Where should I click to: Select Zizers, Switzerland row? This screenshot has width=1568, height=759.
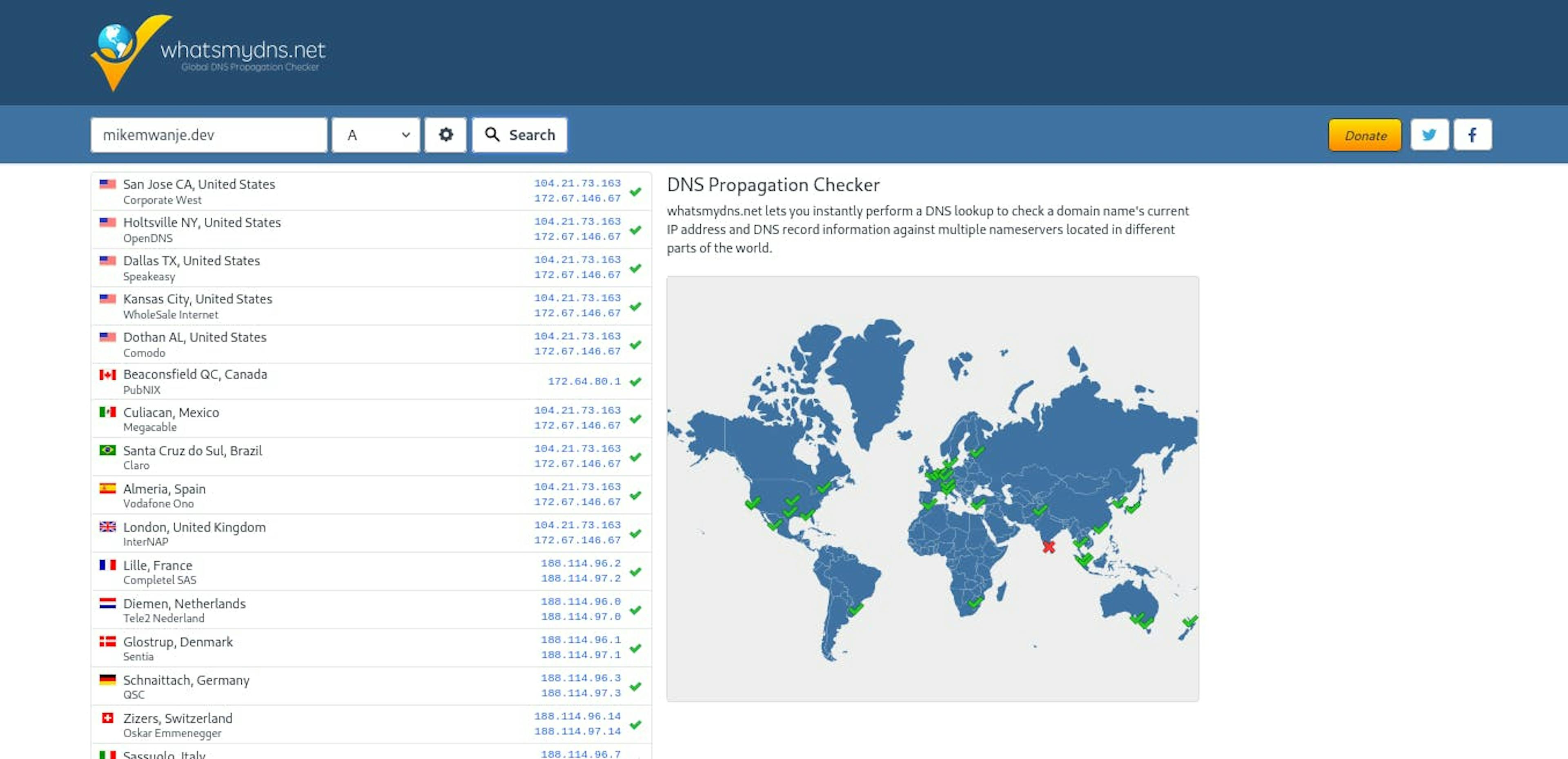(371, 725)
